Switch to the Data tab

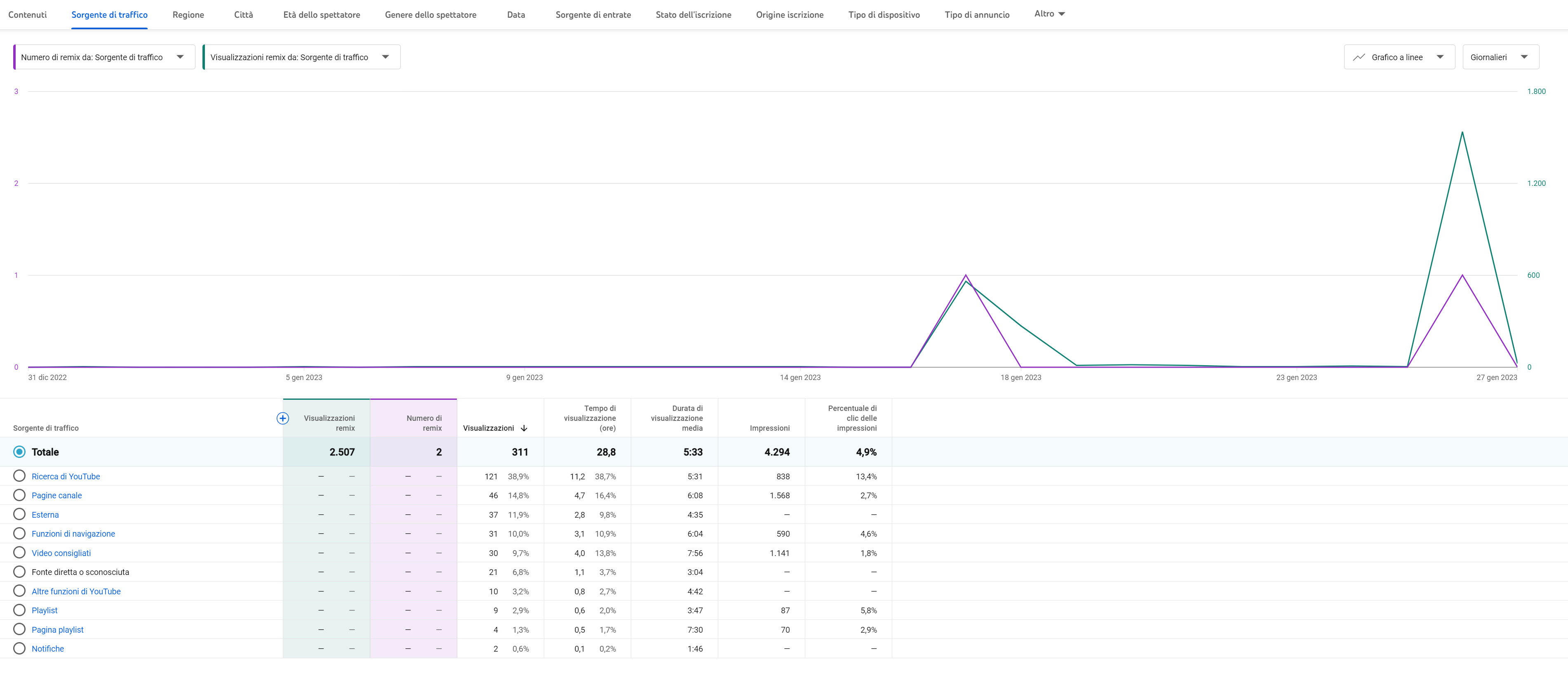pyautogui.click(x=515, y=14)
